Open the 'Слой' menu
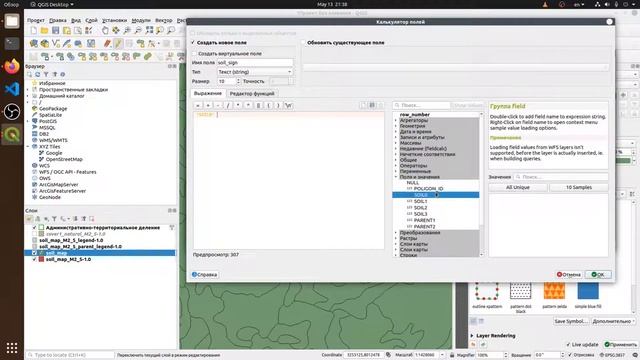This screenshot has width=640, height=360. coord(91,20)
